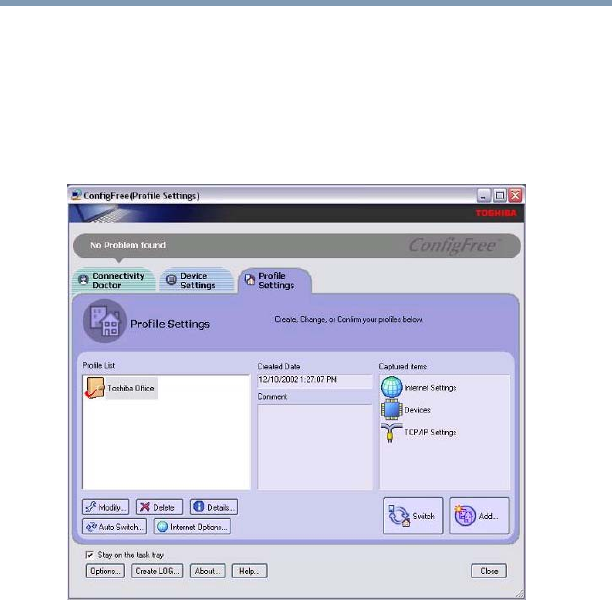Image resolution: width=612 pixels, height=600 pixels.
Task: Open Internet Options
Action: (192, 527)
